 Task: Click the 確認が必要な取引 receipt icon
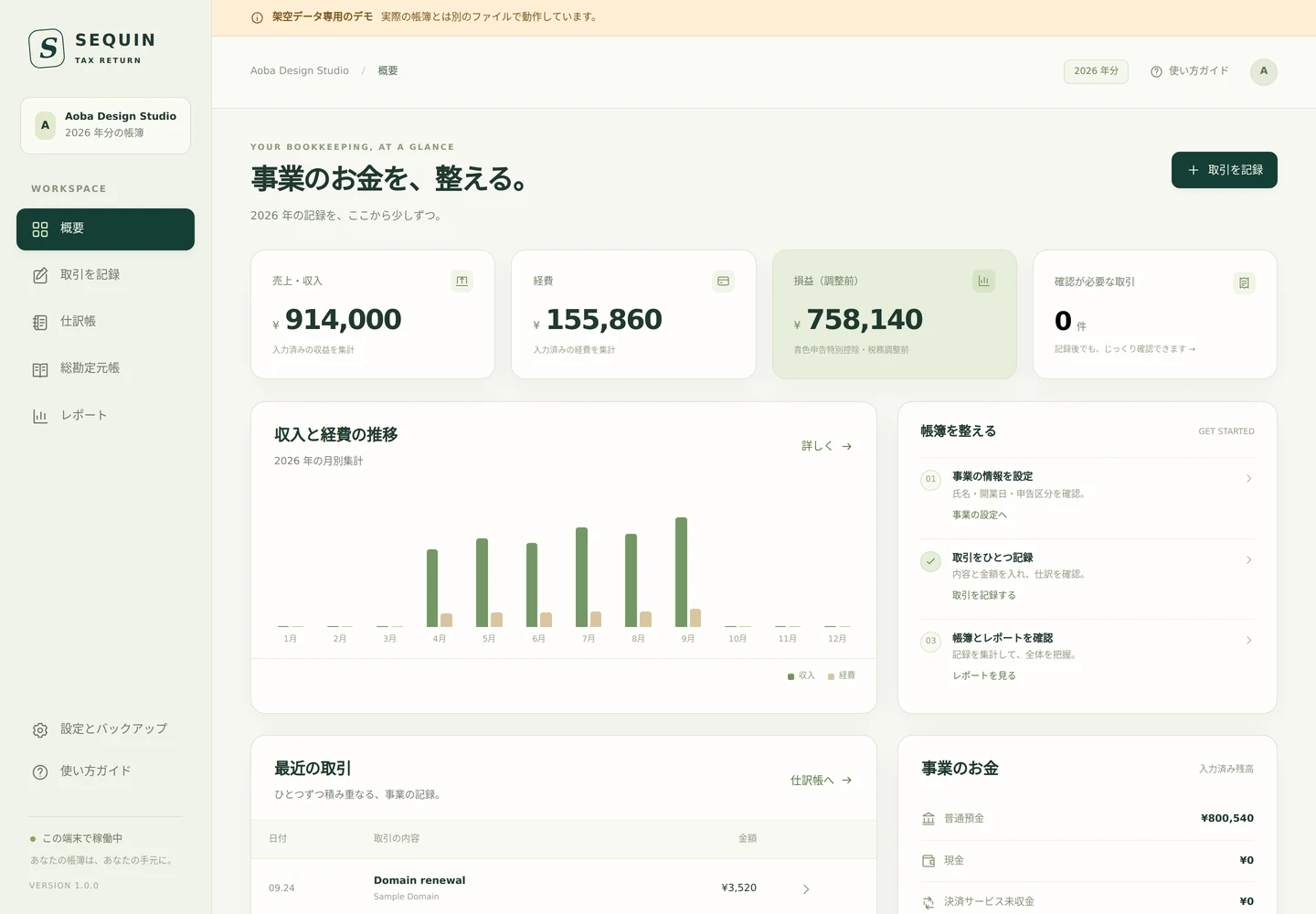coord(1244,282)
